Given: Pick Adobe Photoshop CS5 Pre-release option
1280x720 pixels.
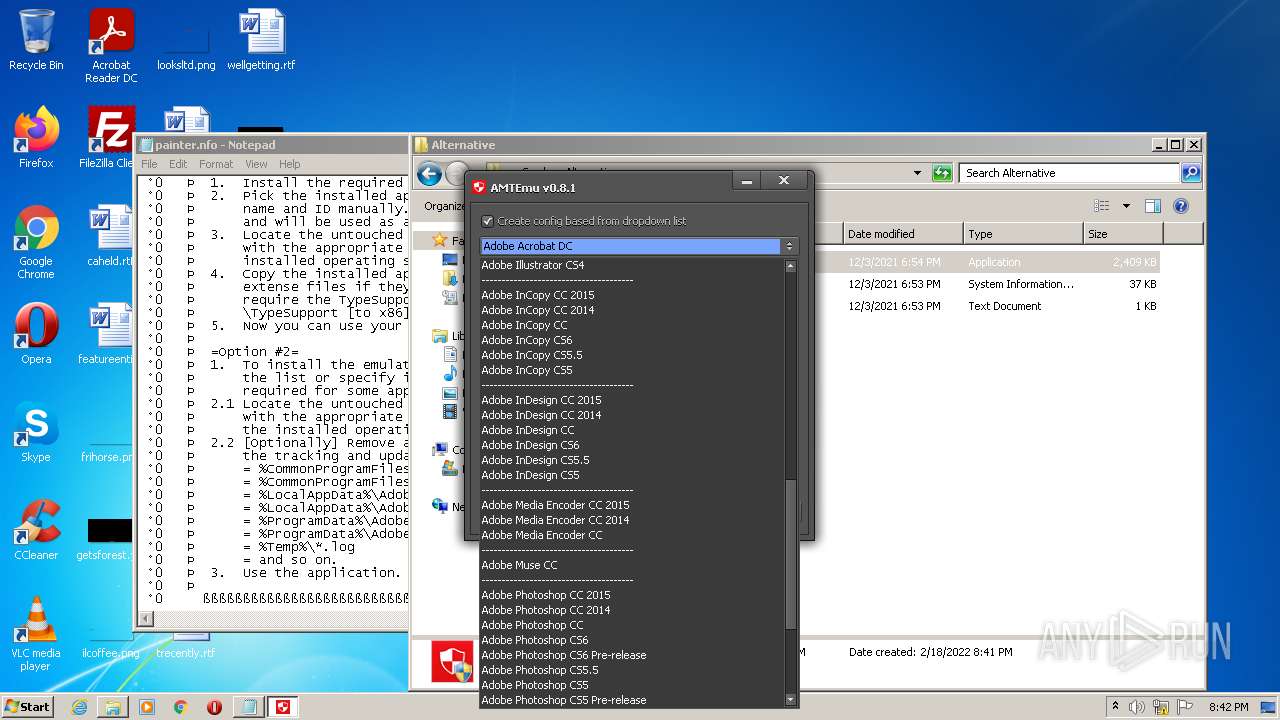Looking at the screenshot, I should coord(631,700).
